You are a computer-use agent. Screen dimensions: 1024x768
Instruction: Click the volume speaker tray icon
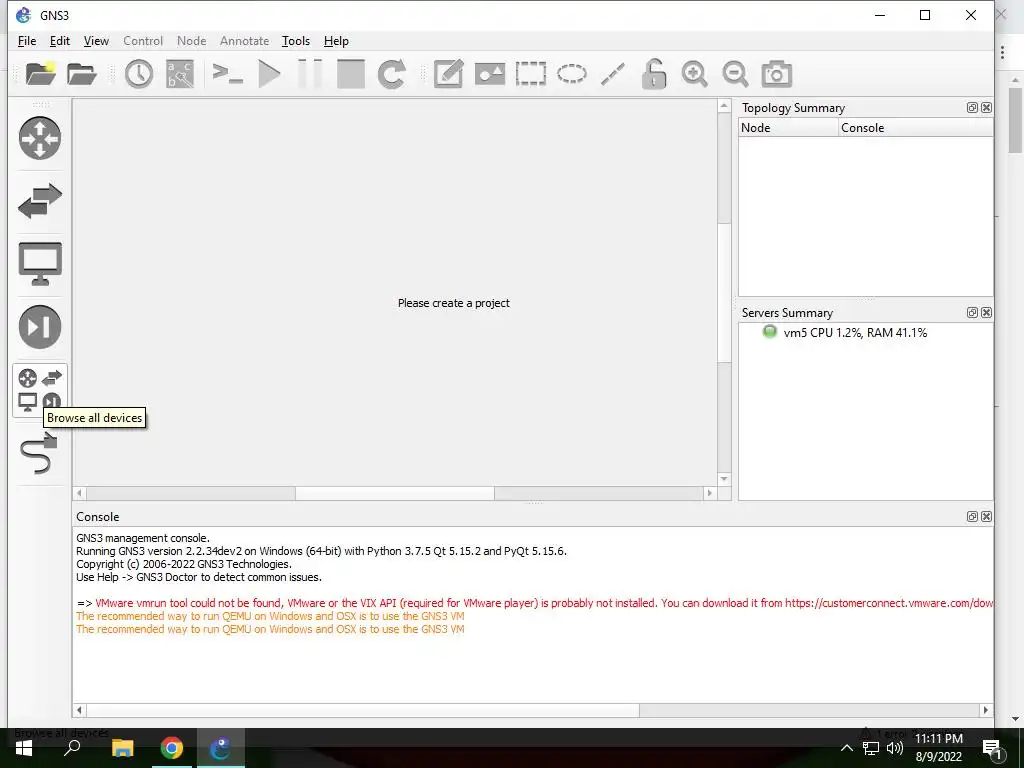point(895,748)
